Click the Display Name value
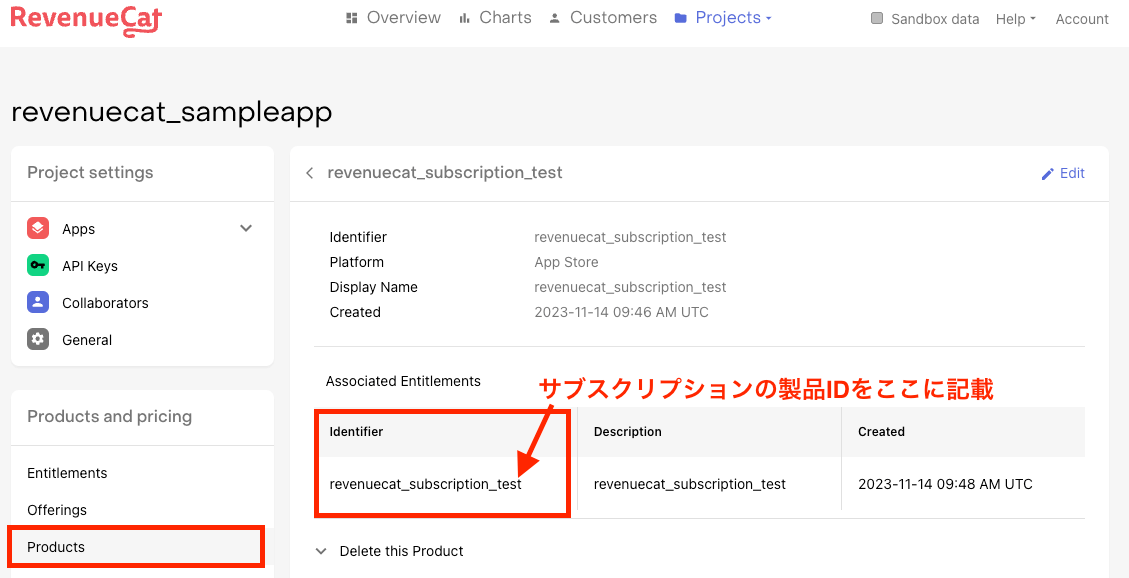This screenshot has width=1129, height=578. point(630,287)
